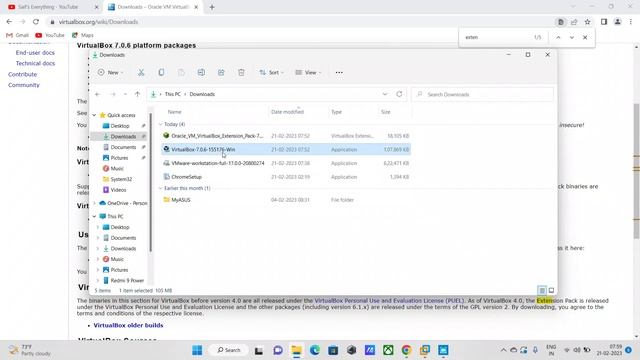Collapse Earlier this month group
The height and width of the screenshot is (360, 640).
pyautogui.click(x=160, y=188)
